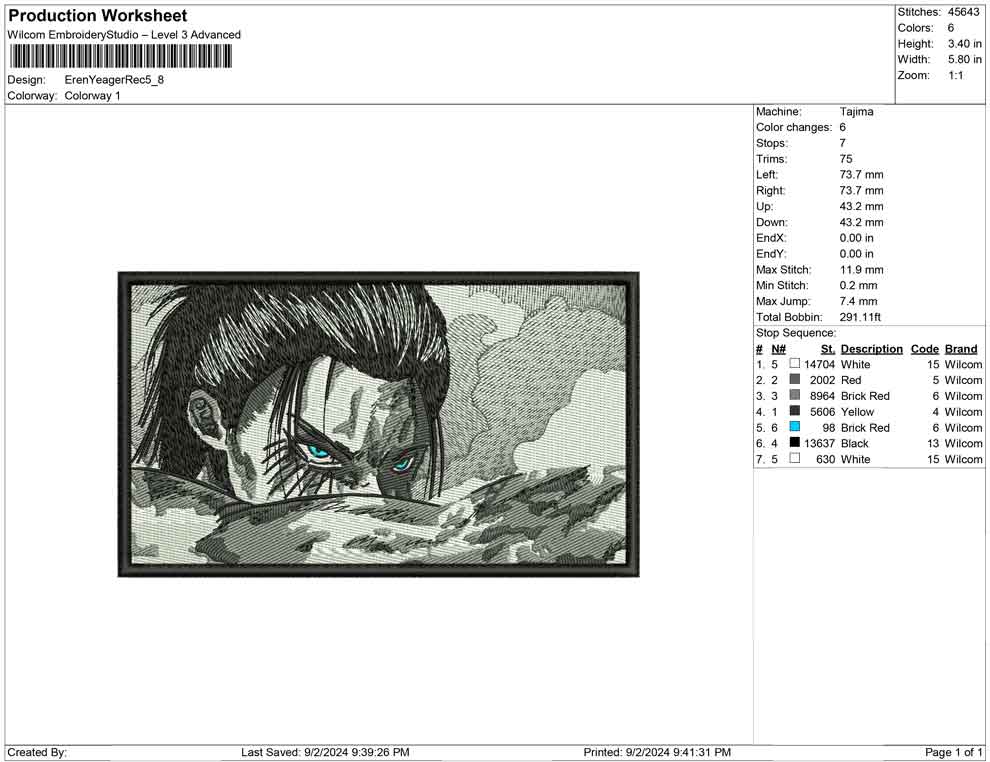Click the Down value 43.2 mm
The height and width of the screenshot is (762, 990).
862,222
